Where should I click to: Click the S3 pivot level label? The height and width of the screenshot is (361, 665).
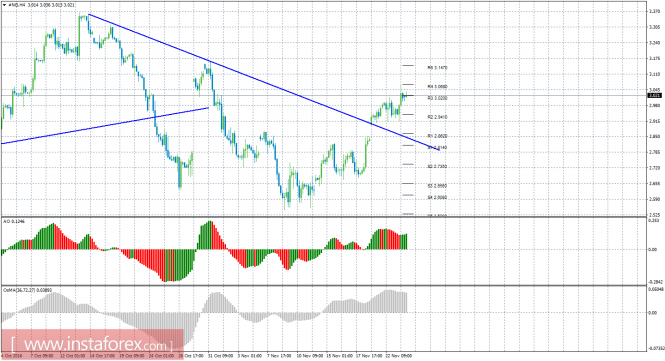click(437, 186)
